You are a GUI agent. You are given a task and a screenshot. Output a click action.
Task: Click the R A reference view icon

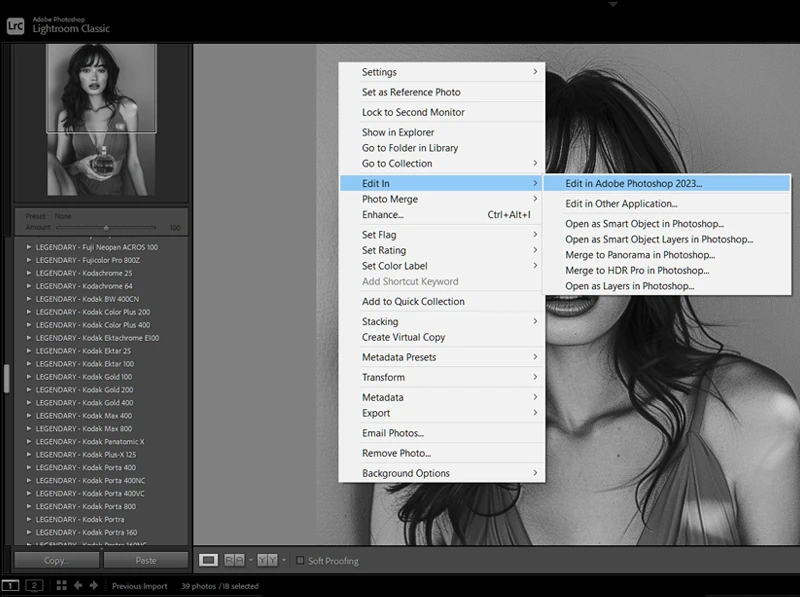pyautogui.click(x=234, y=560)
